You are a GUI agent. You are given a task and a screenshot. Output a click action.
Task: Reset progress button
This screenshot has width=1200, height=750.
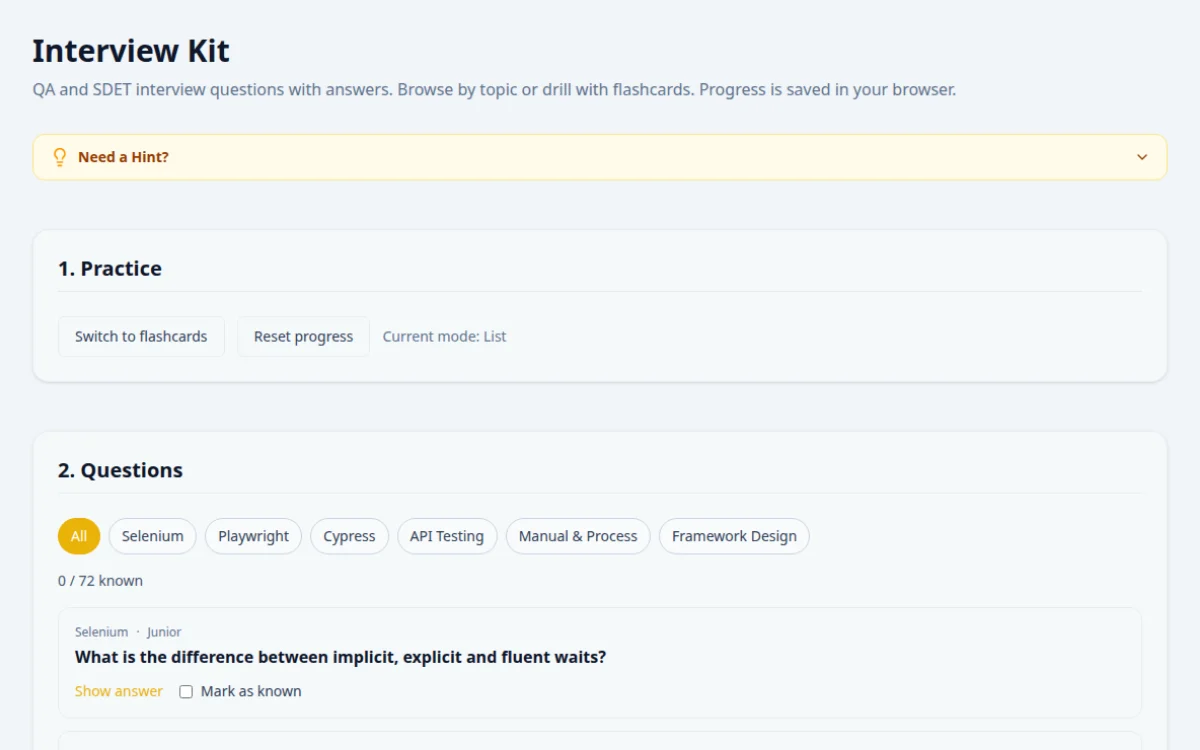click(303, 336)
